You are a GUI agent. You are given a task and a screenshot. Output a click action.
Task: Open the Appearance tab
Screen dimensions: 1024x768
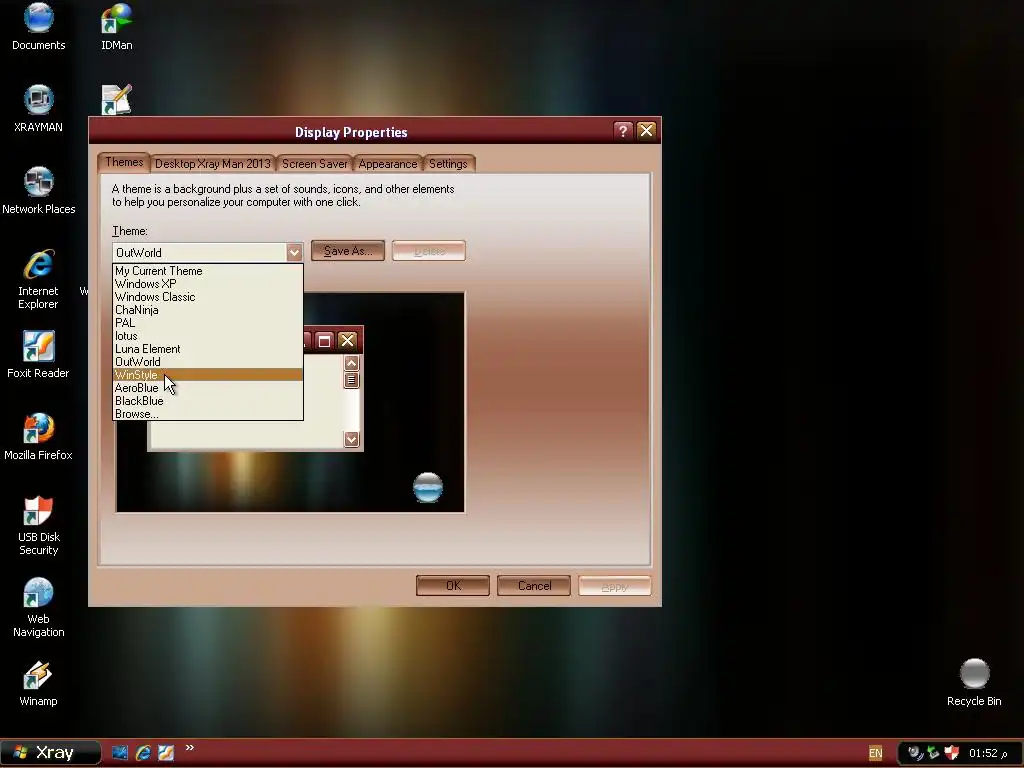point(388,164)
